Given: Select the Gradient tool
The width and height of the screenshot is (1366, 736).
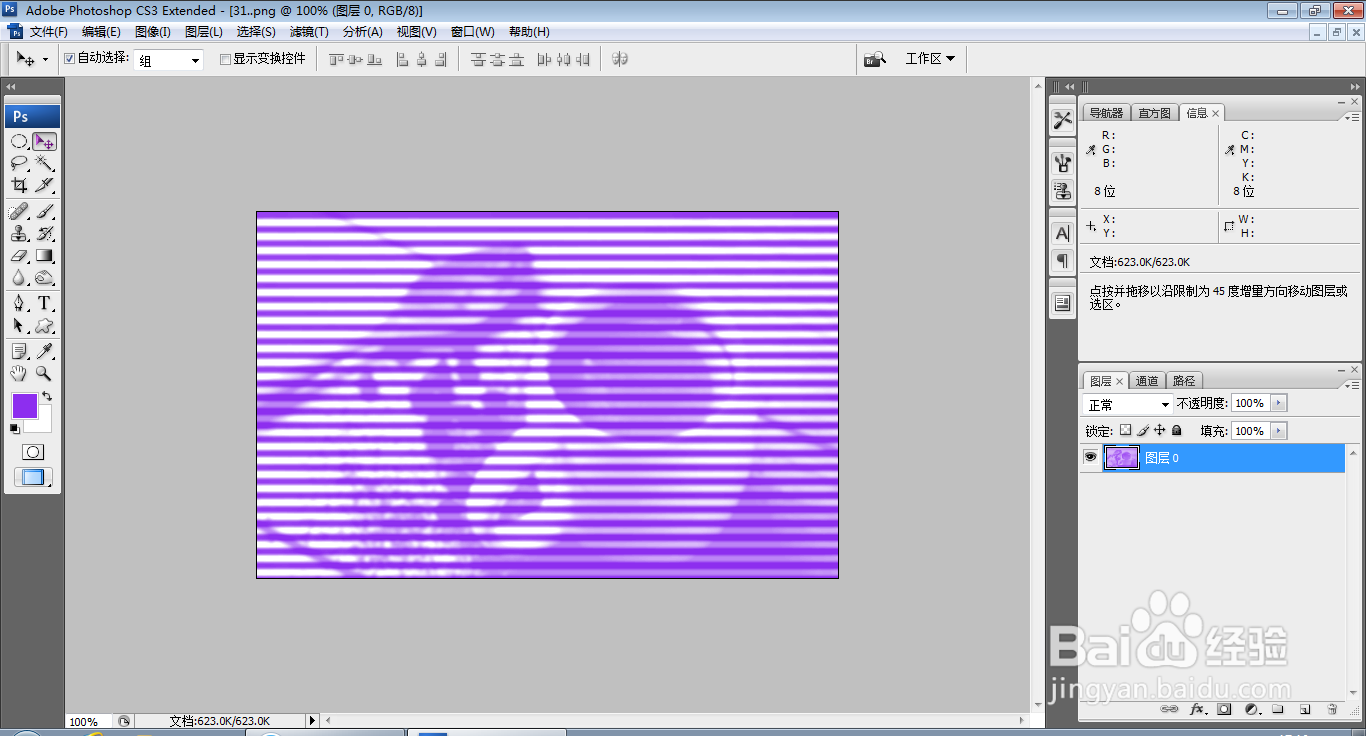Looking at the screenshot, I should tap(44, 256).
